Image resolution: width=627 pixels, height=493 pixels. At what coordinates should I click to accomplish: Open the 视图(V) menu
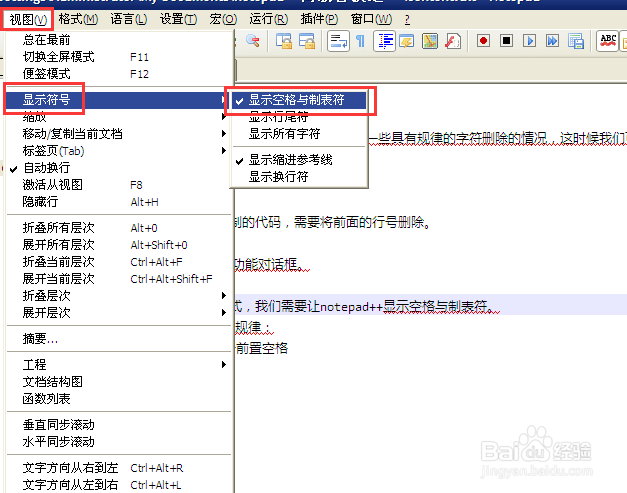(x=28, y=19)
